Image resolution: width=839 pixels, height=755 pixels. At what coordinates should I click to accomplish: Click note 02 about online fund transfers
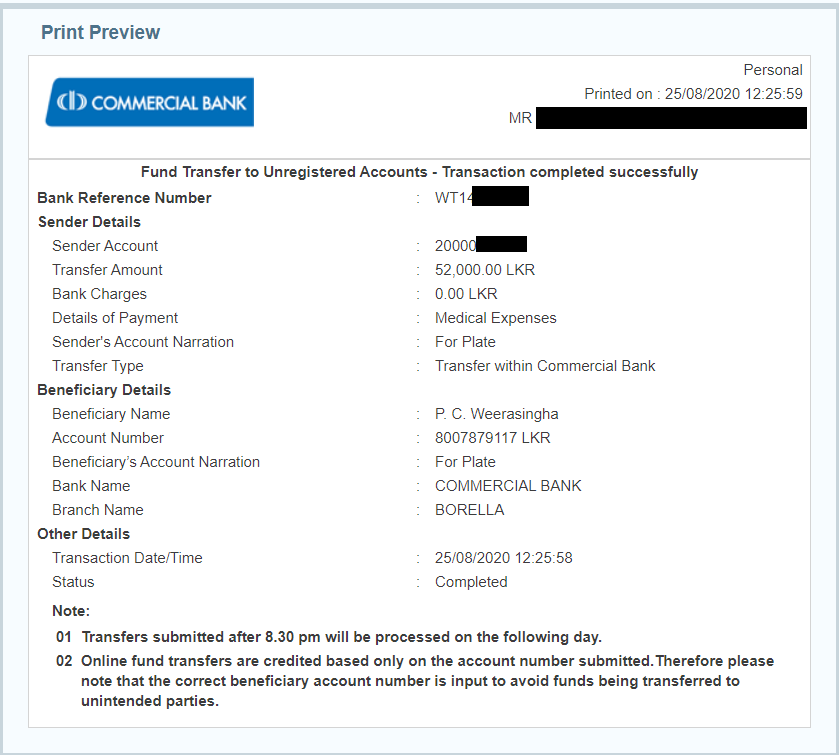(x=415, y=681)
